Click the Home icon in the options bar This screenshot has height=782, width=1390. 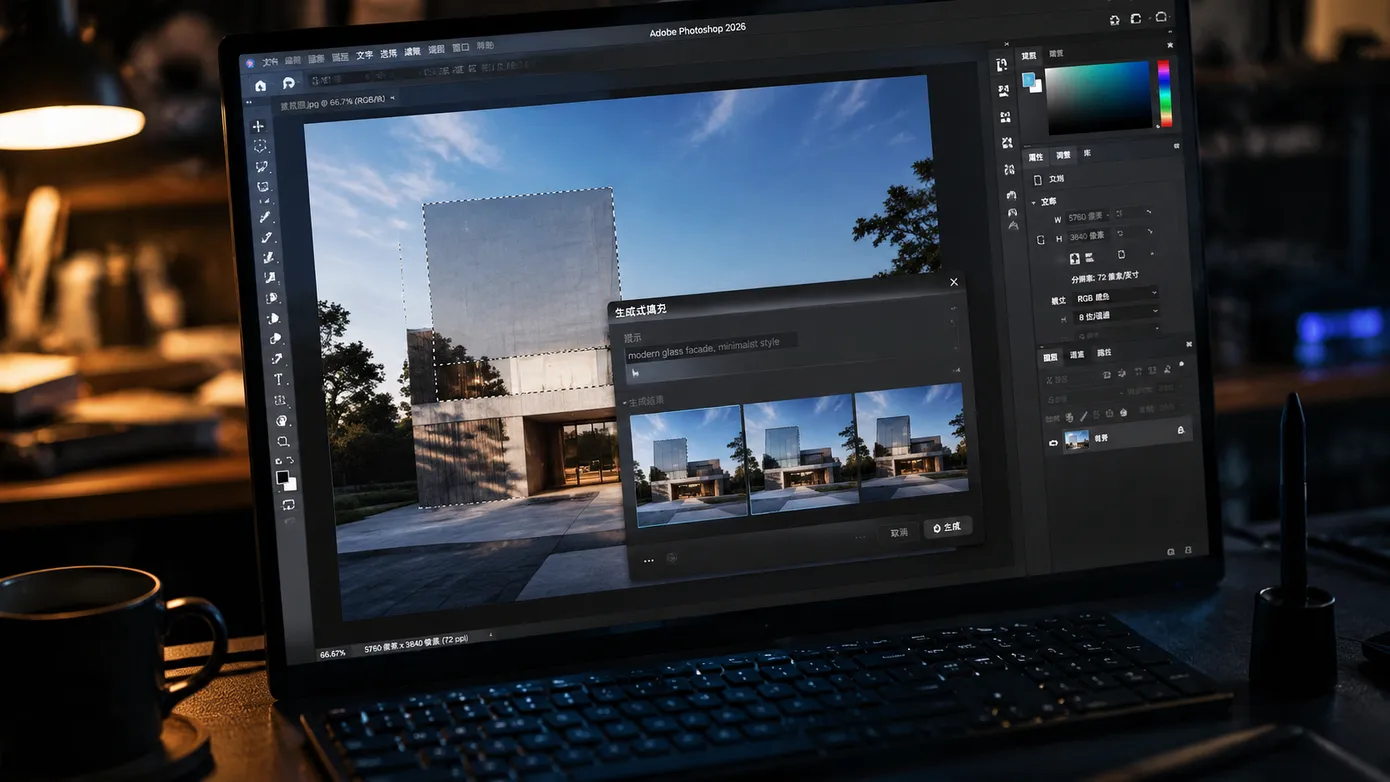(x=261, y=86)
